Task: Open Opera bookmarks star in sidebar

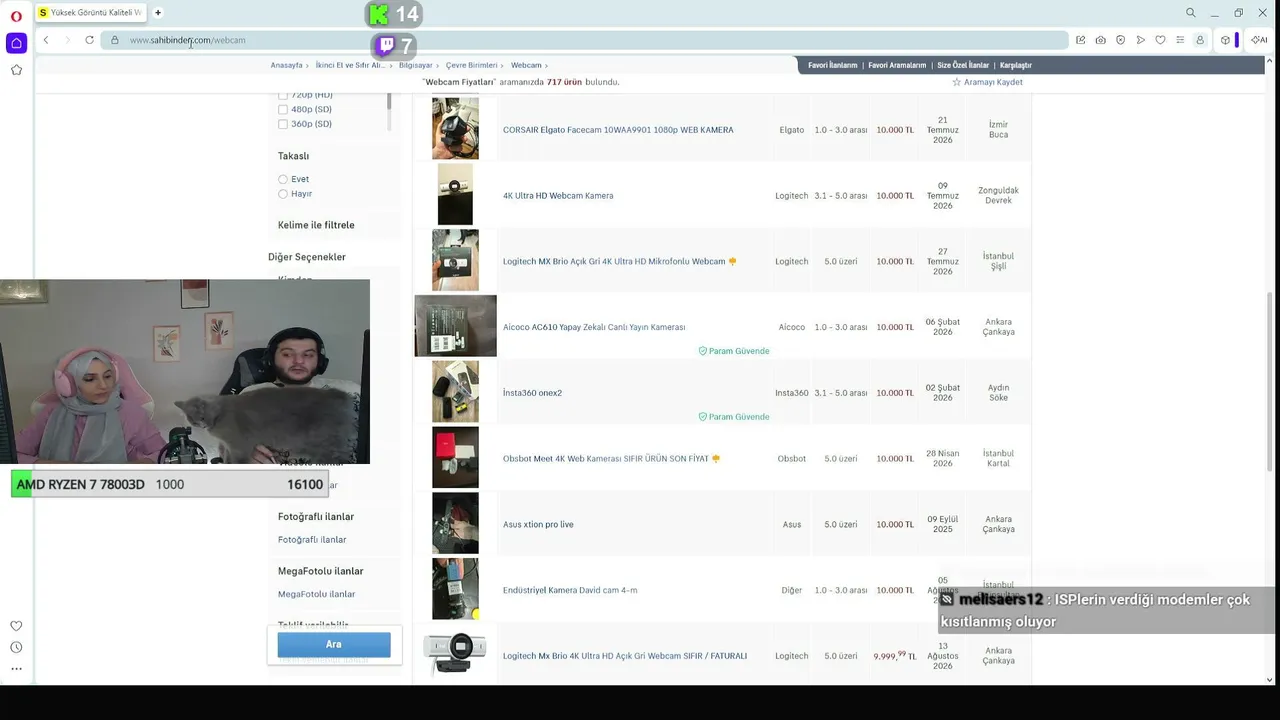Action: 16,70
